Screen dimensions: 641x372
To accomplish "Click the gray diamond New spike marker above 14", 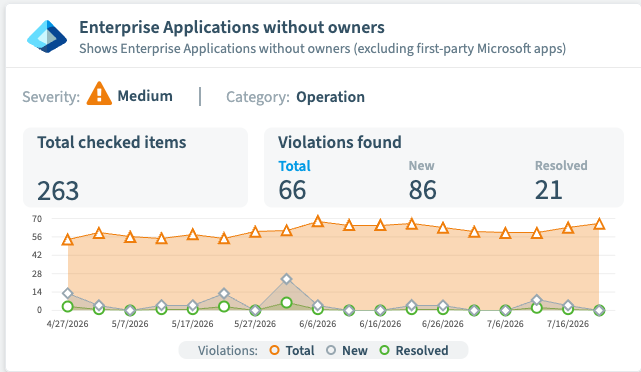I will pyautogui.click(x=287, y=279).
